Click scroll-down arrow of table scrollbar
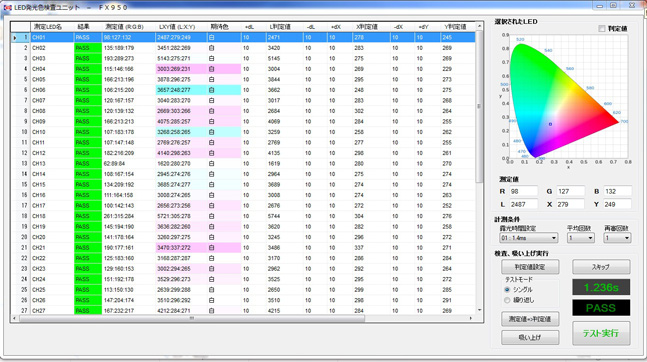This screenshot has height=362, width=647. tap(479, 310)
